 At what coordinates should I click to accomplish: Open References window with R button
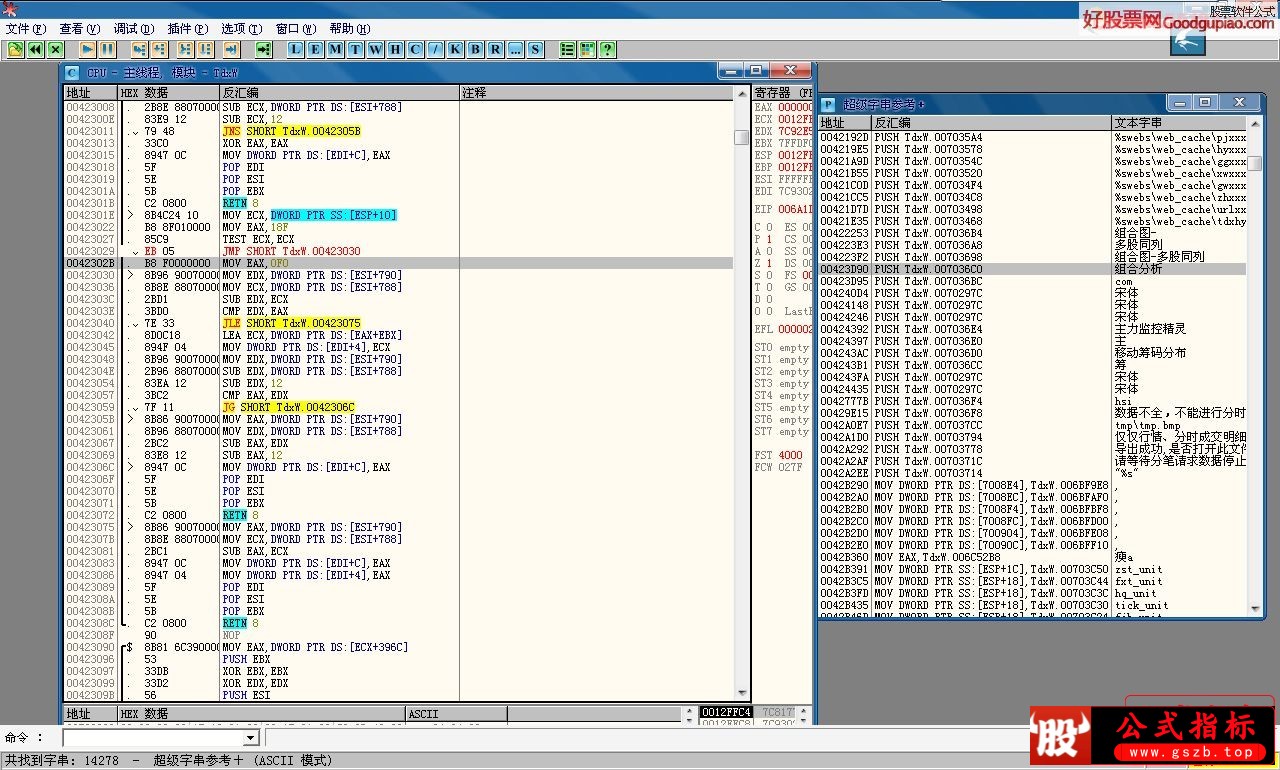496,49
